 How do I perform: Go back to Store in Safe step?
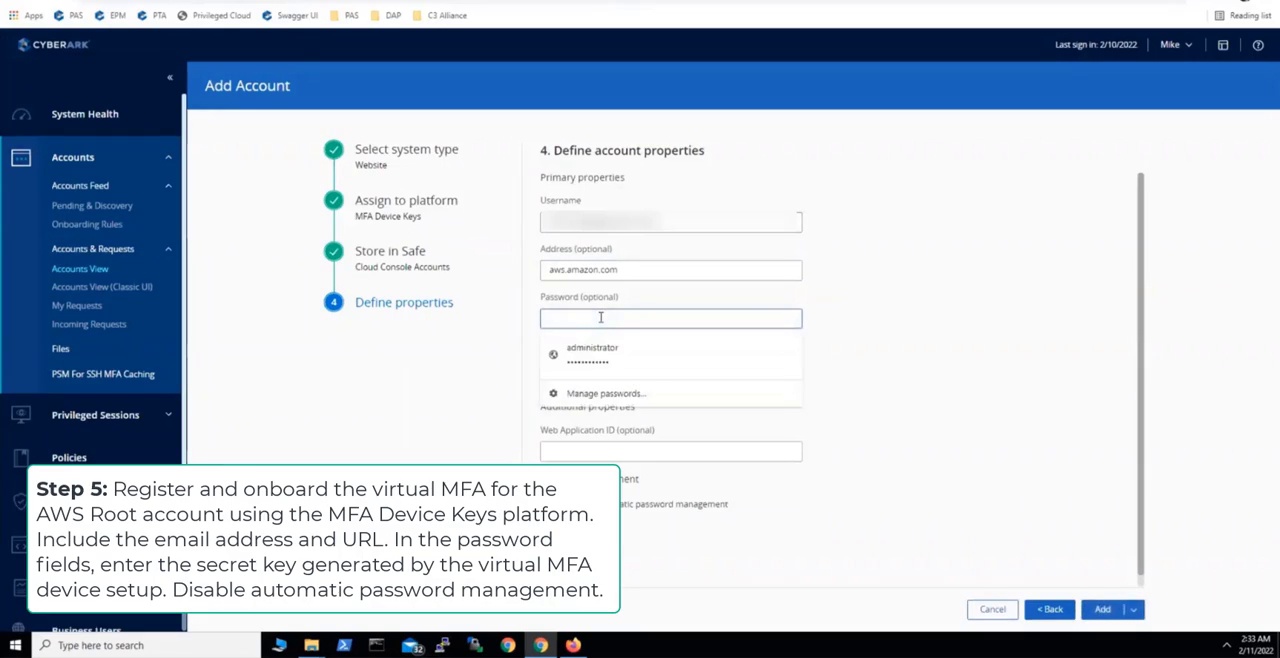coord(390,251)
